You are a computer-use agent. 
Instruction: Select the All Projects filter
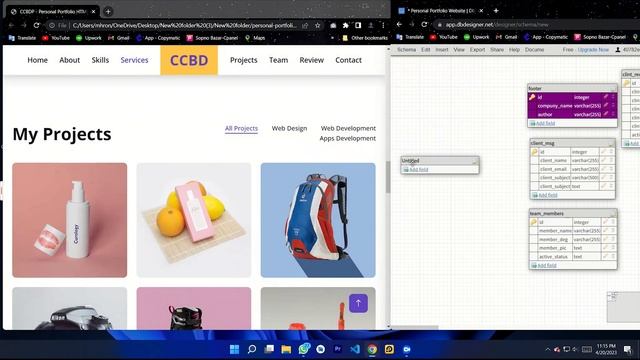(241, 129)
